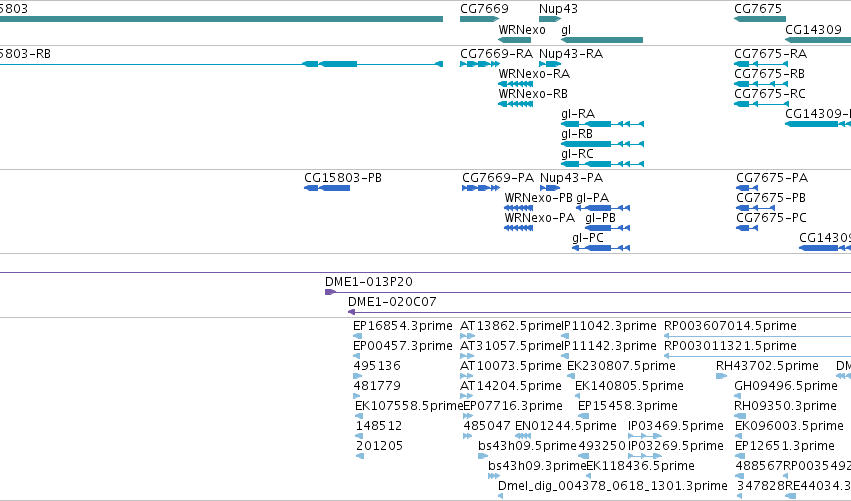Select the gl gene label
This screenshot has height=501, width=851.
[566, 30]
